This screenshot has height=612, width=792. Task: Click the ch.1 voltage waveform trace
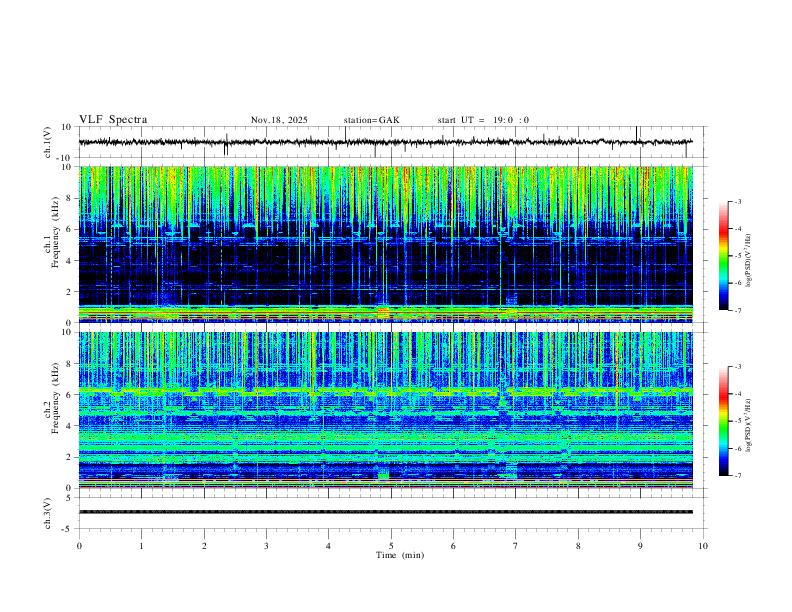point(386,142)
